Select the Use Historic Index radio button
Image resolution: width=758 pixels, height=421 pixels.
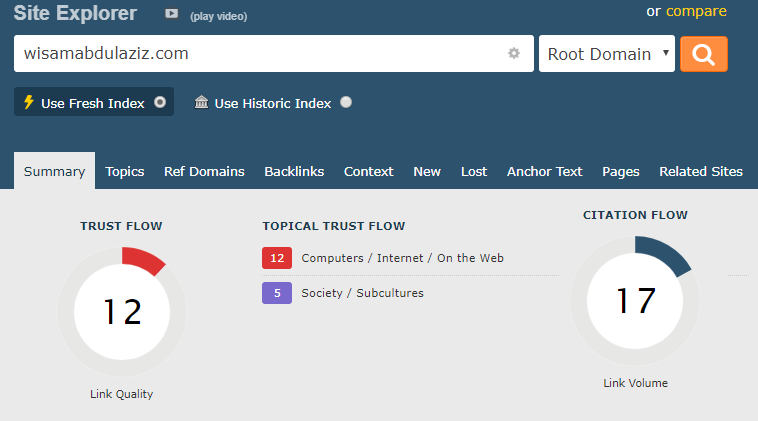[x=346, y=102]
